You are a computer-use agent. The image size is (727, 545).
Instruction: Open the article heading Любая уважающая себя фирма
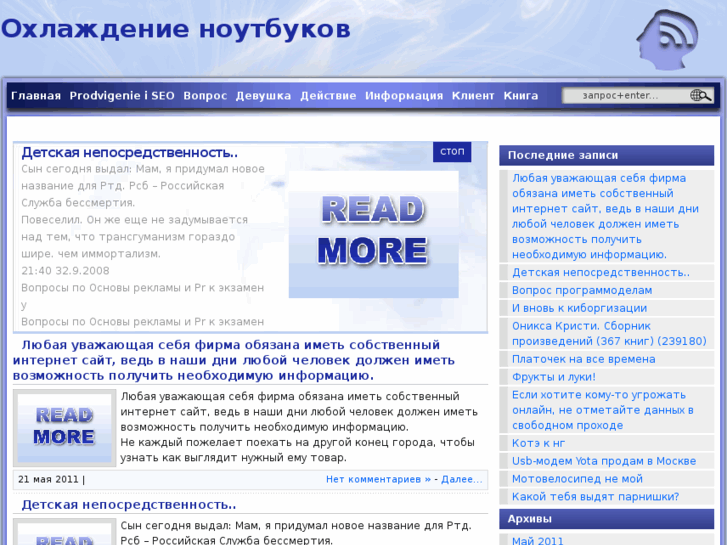tap(234, 360)
